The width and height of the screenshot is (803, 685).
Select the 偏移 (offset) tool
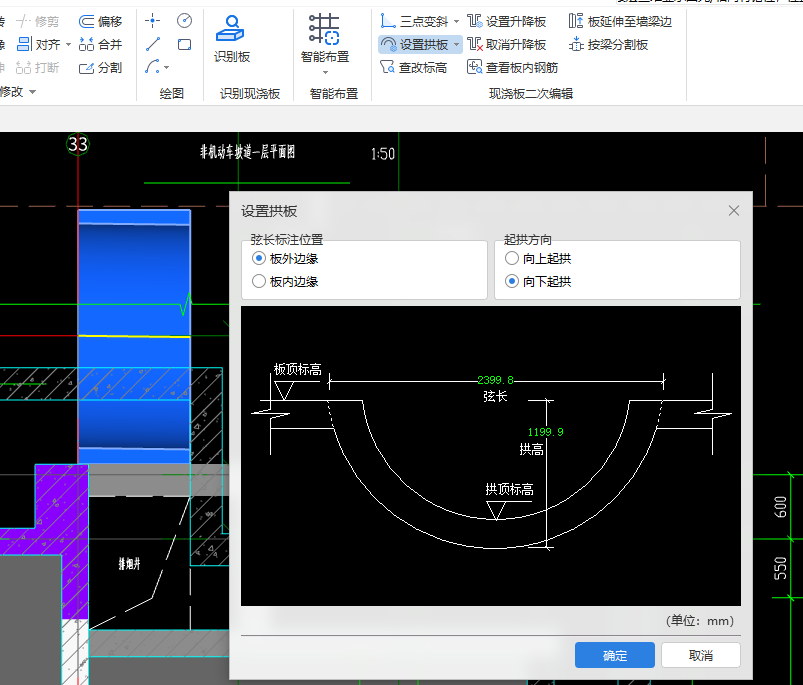pyautogui.click(x=100, y=21)
